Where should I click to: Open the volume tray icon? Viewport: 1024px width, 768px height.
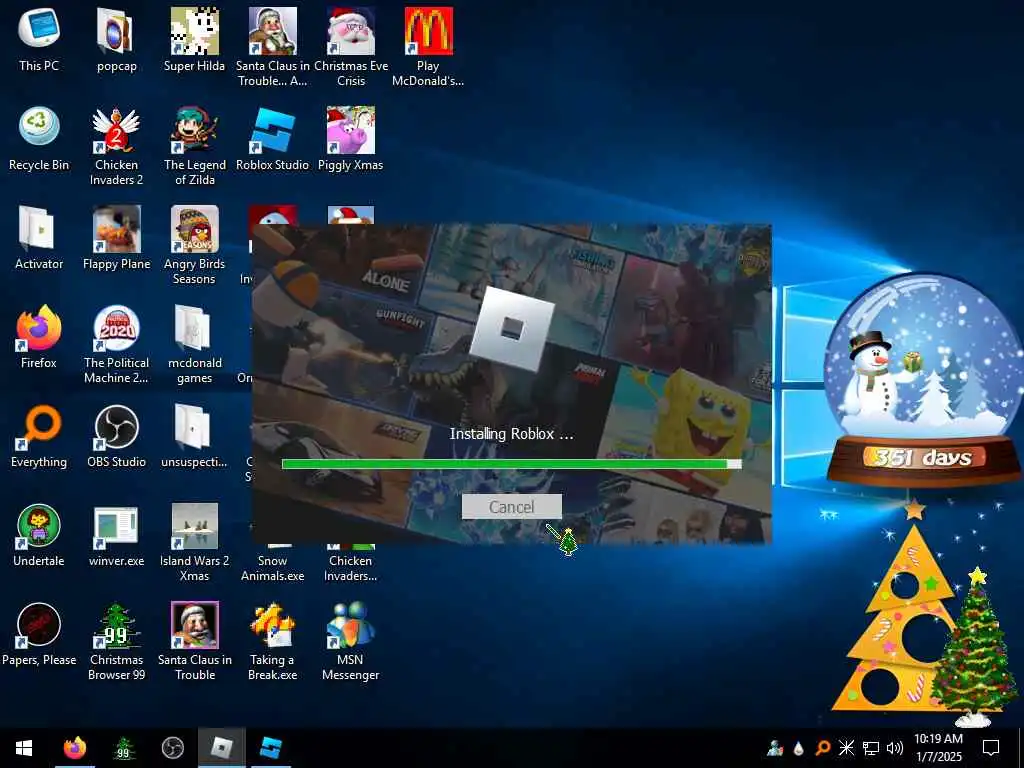[895, 748]
